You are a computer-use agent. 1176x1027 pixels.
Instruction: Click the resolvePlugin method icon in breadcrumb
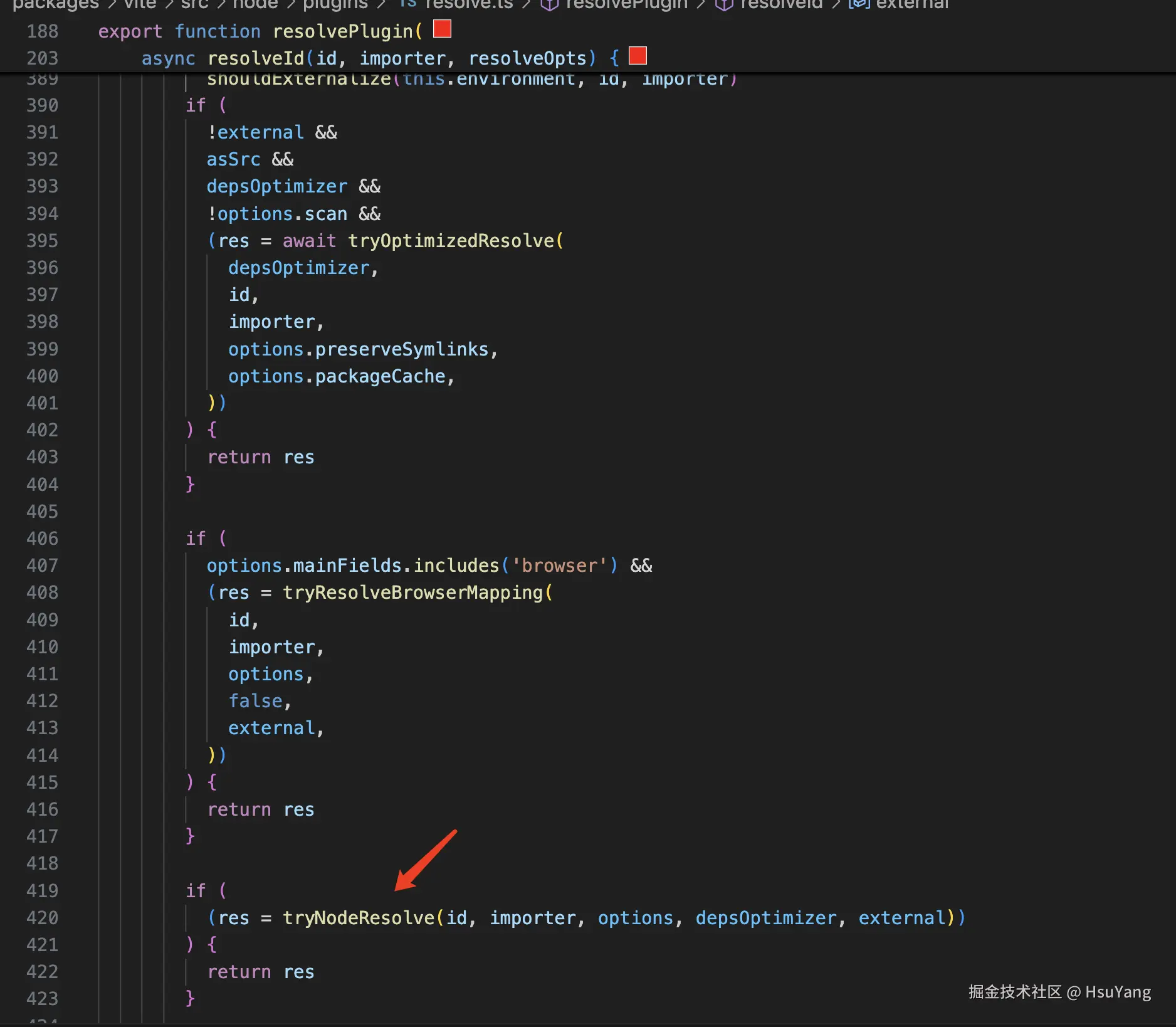(550, 4)
